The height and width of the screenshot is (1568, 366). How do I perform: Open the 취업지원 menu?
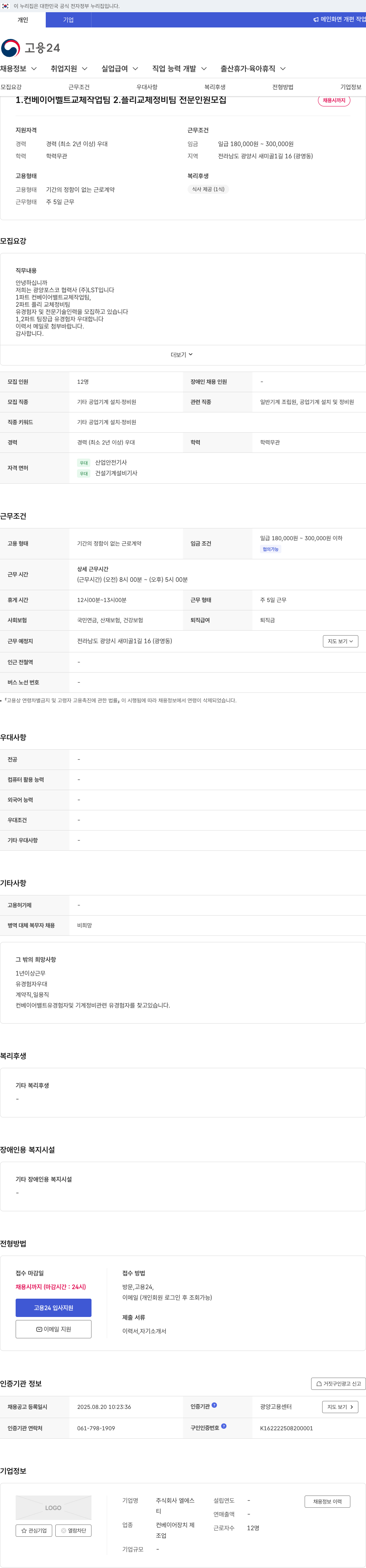69,69
